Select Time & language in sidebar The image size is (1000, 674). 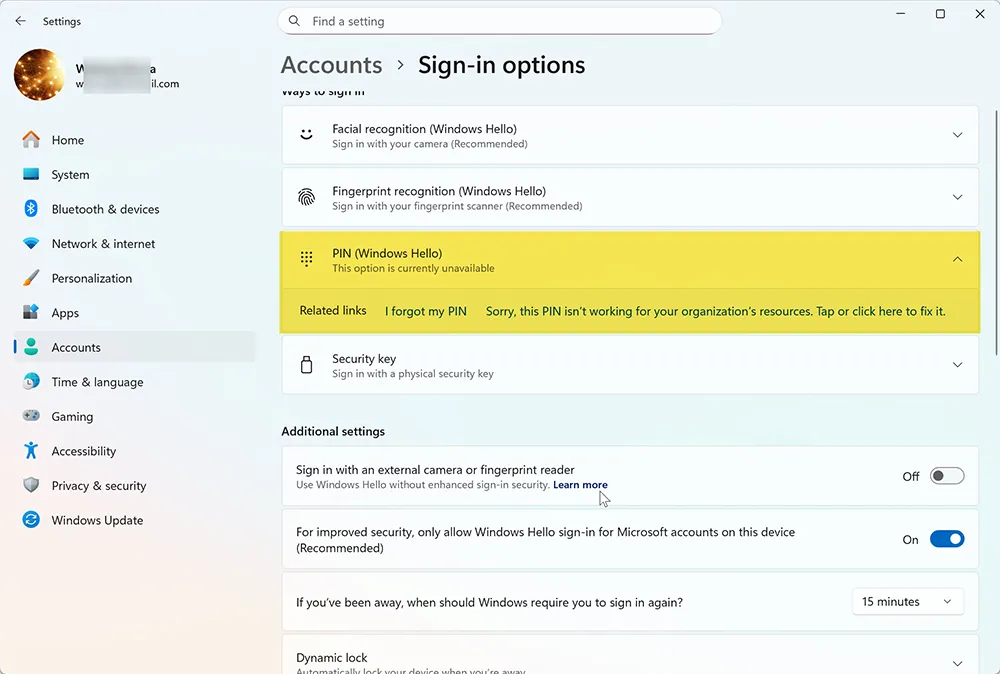click(x=97, y=382)
